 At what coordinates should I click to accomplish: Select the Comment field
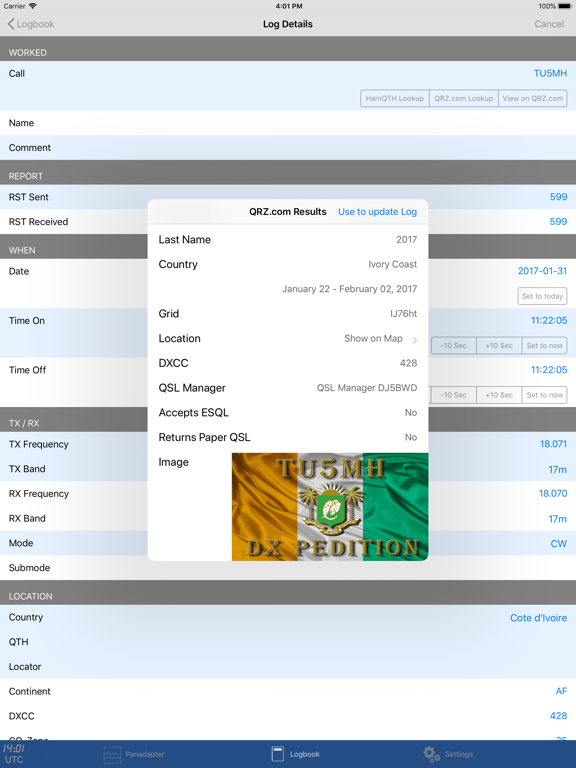[288, 147]
